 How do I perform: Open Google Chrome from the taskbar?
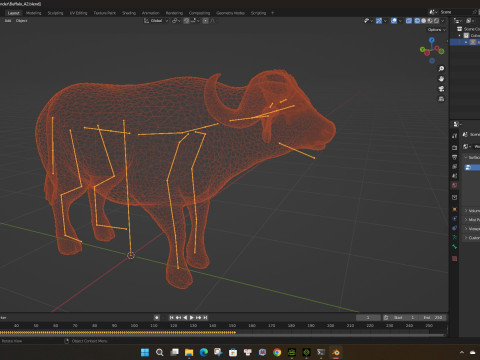pos(277,352)
